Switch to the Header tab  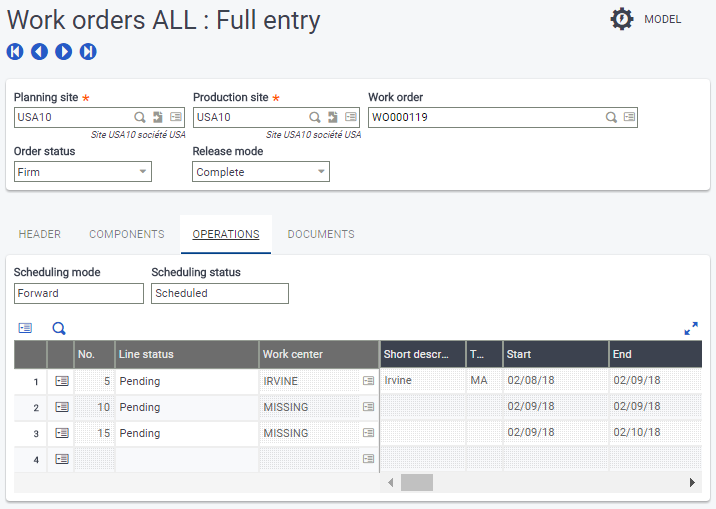(40, 234)
